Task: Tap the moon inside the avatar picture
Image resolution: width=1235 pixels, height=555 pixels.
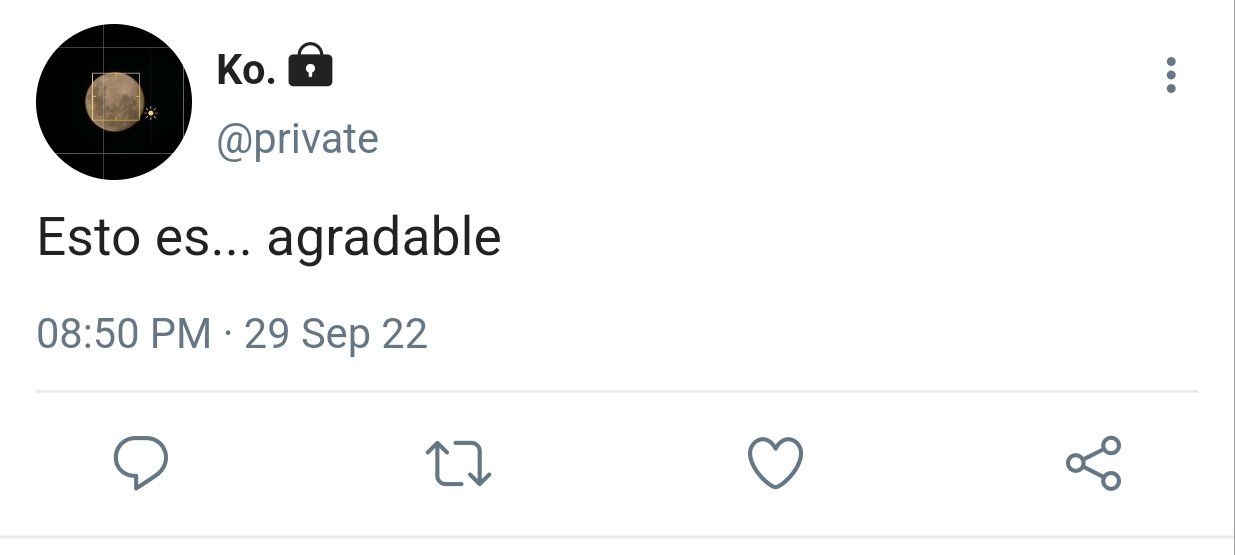Action: pyautogui.click(x=113, y=99)
